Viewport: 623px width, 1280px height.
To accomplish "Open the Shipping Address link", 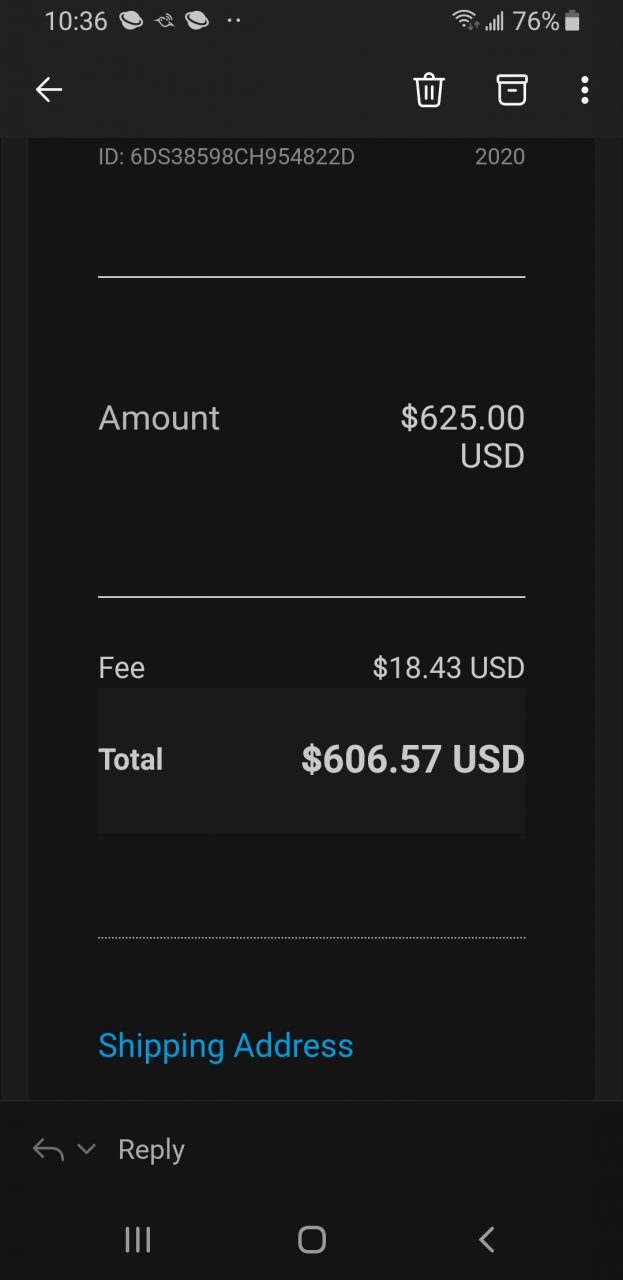I will [x=226, y=1046].
